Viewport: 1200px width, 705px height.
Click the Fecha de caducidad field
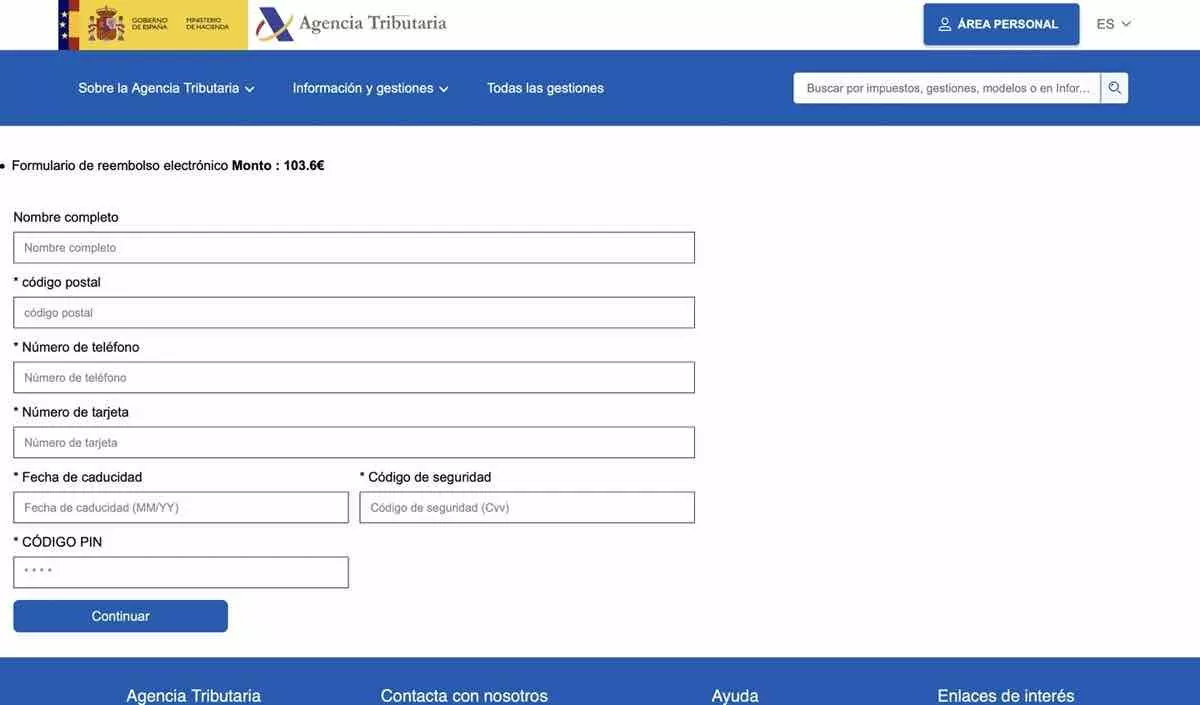181,508
